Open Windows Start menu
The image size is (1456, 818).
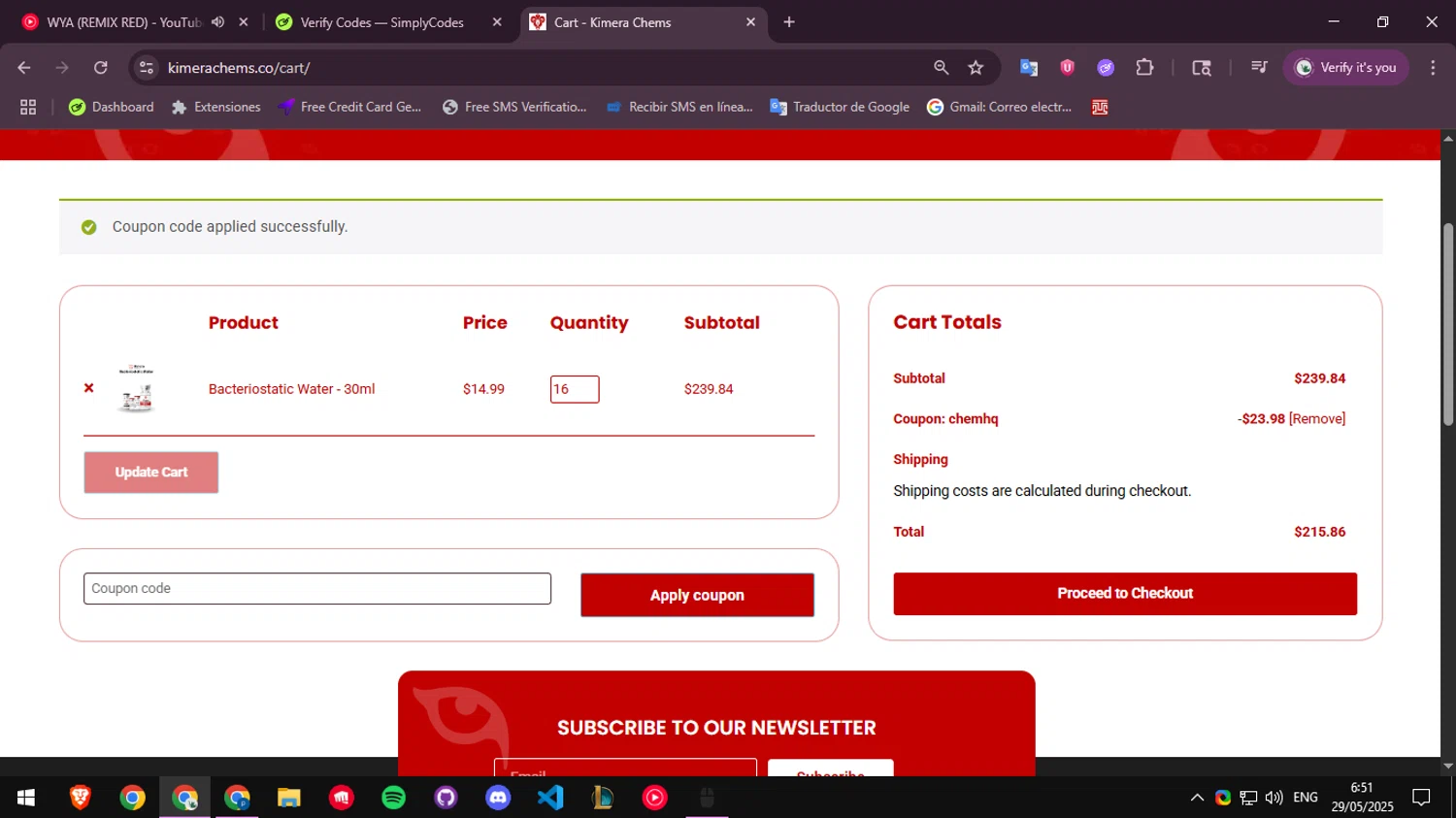click(26, 798)
